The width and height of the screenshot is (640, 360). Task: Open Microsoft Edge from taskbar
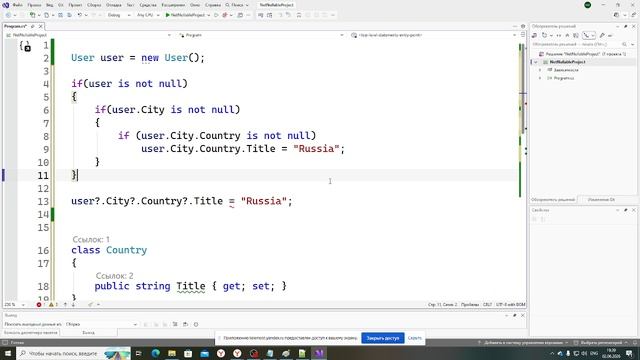coord(156,353)
